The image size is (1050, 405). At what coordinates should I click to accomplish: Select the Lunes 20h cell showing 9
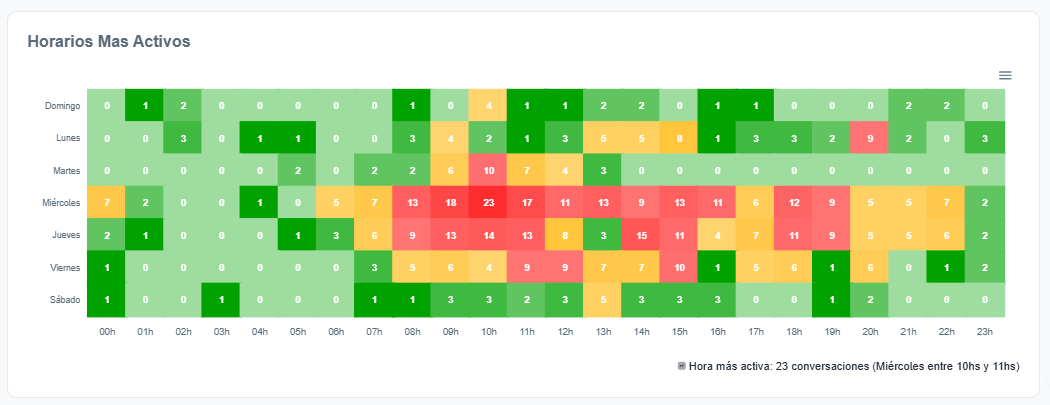click(870, 137)
